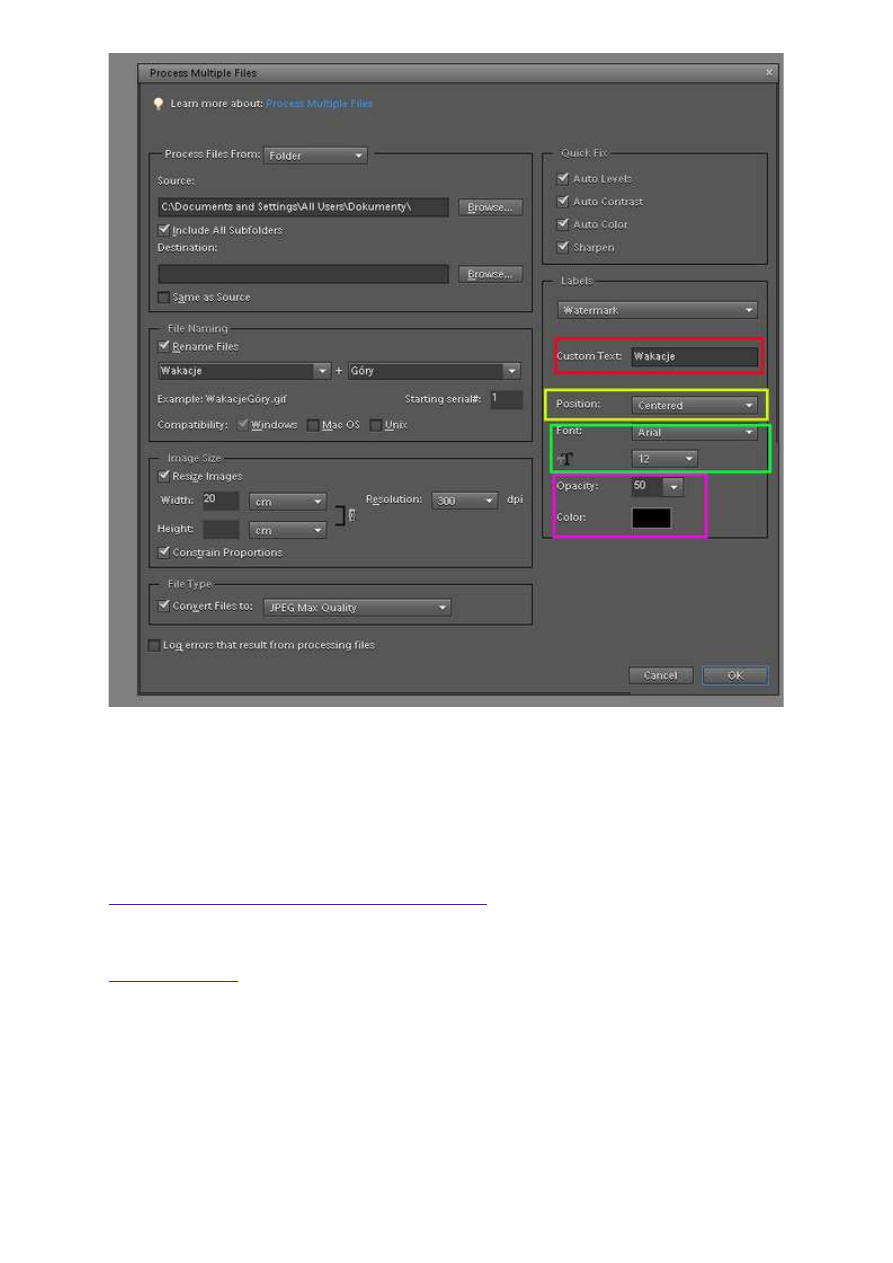Screen dimensions: 893x1263
Task: Toggle Include All Subfolders checkbox
Action: pos(165,230)
